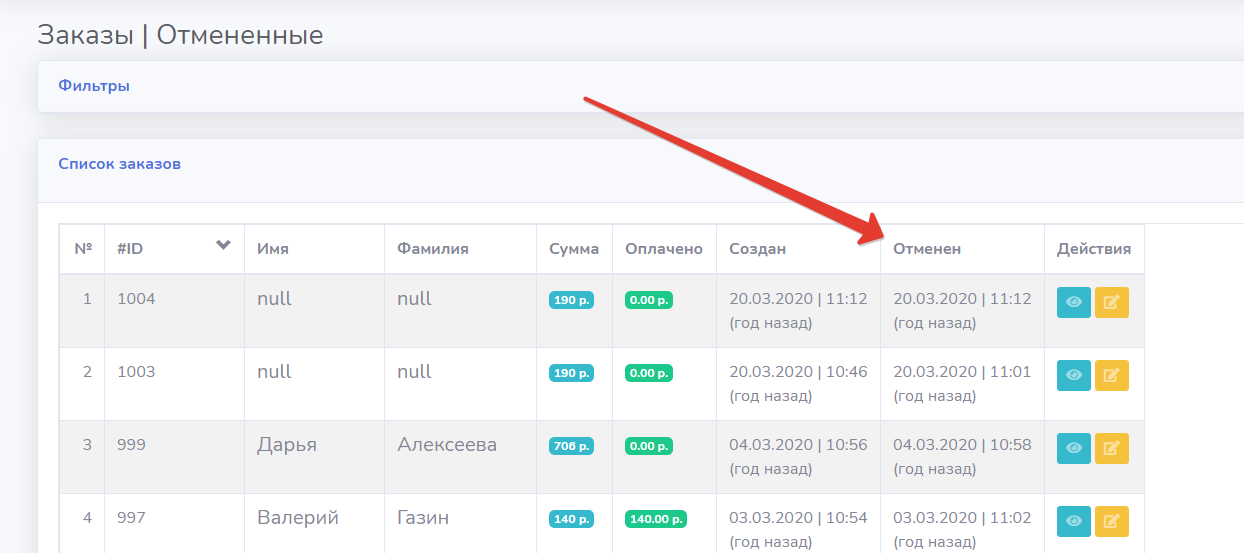Edit order 1004 with yellow pencil icon
Viewport: 1244px width, 553px height.
pos(1111,302)
